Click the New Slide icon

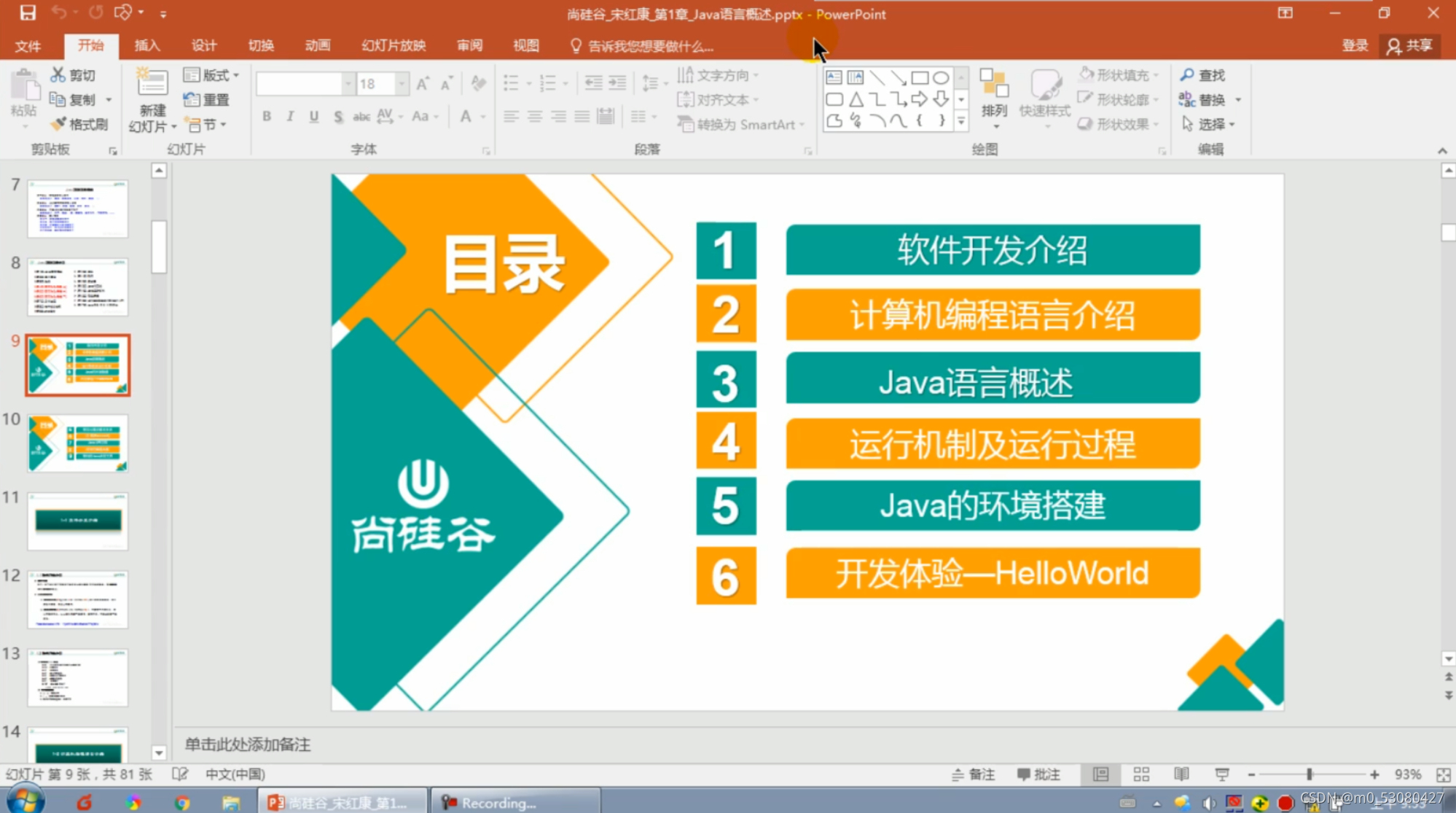coord(152,83)
